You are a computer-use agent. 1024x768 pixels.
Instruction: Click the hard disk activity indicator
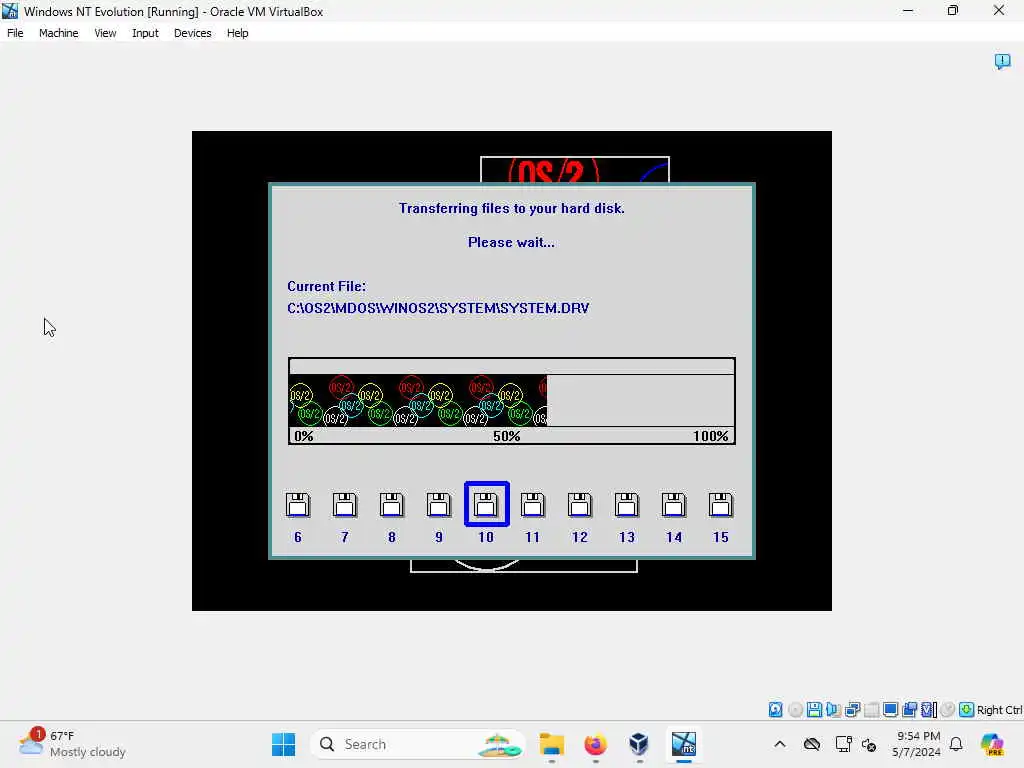[775, 710]
